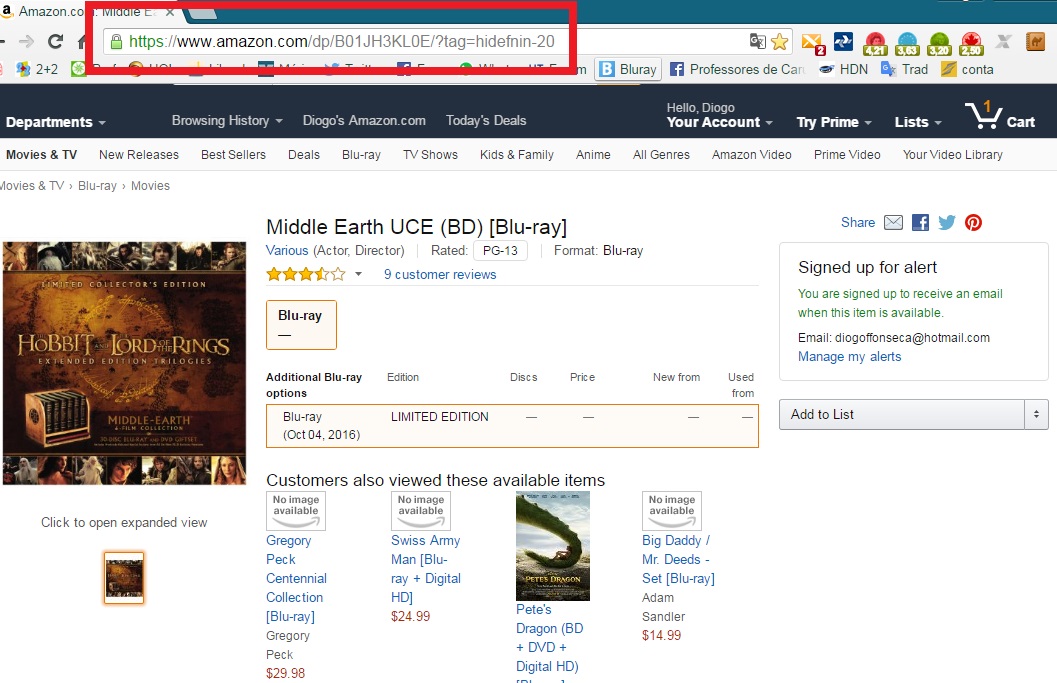
Task: Click the browser forward arrow
Action: (26, 42)
